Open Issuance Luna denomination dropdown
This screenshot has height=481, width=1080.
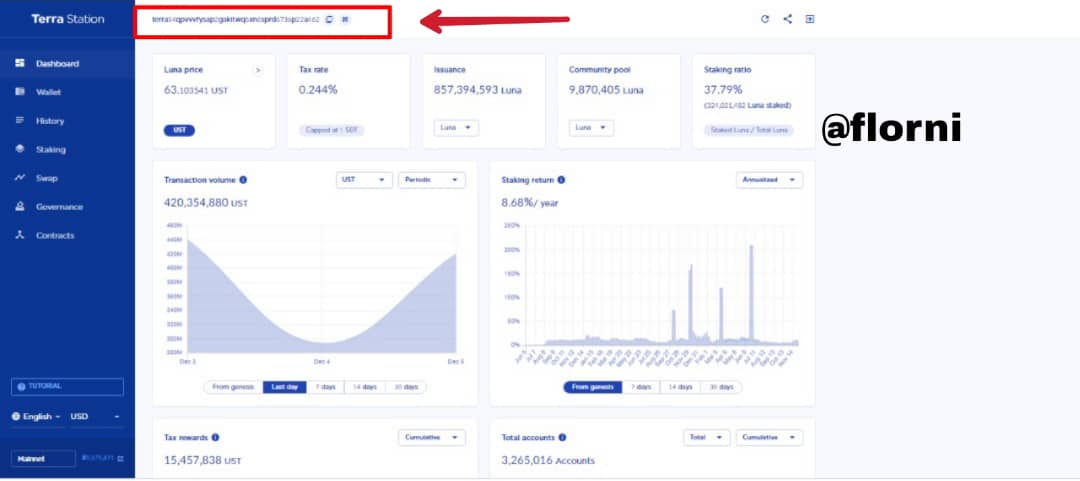456,128
